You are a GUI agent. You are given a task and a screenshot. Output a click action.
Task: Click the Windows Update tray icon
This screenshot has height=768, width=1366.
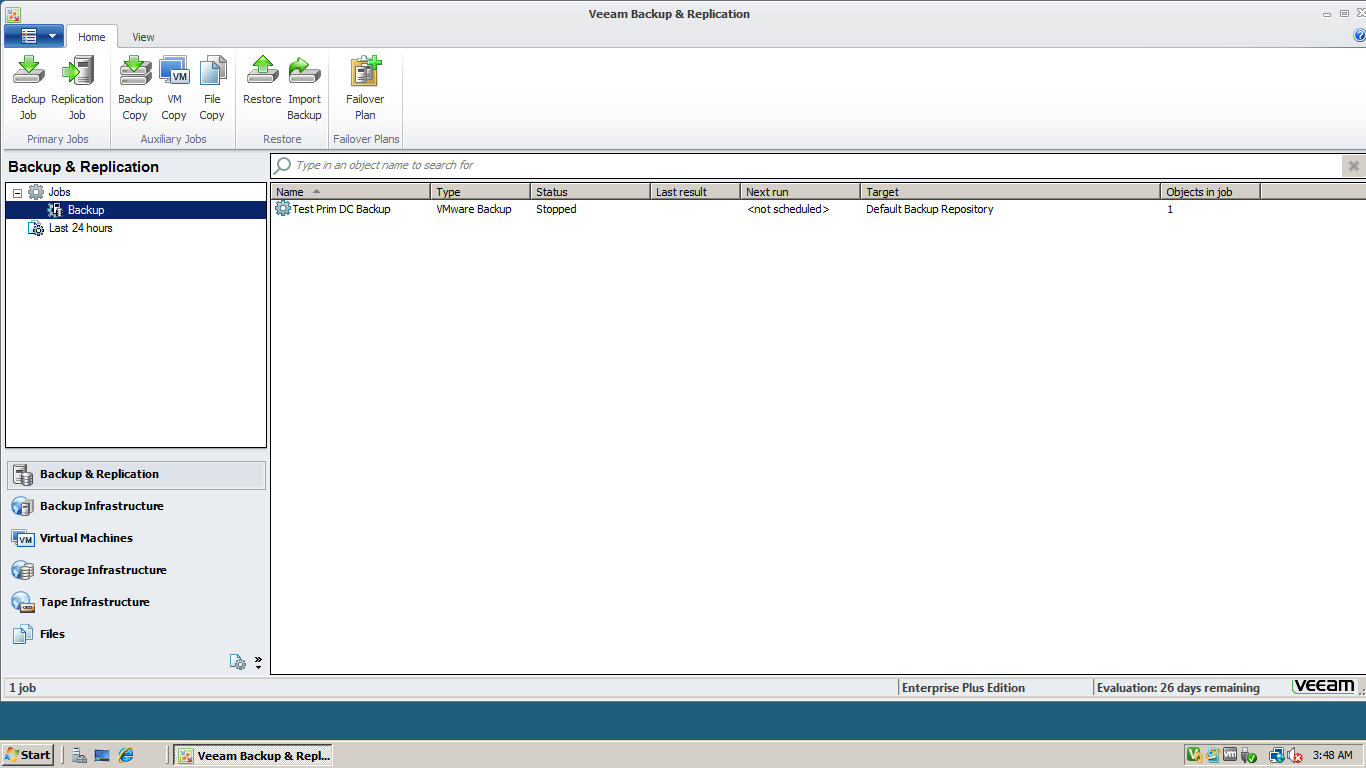[1212, 755]
